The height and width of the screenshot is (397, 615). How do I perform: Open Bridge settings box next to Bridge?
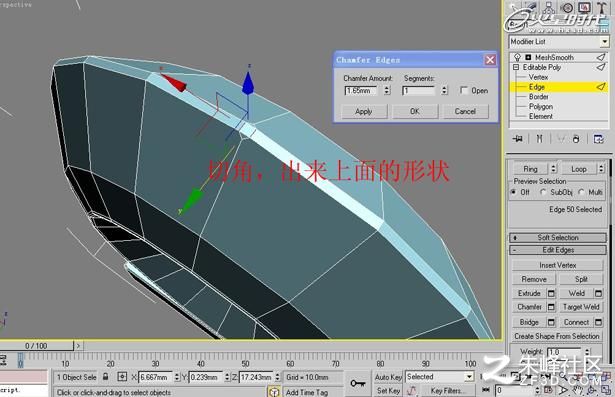pos(551,322)
